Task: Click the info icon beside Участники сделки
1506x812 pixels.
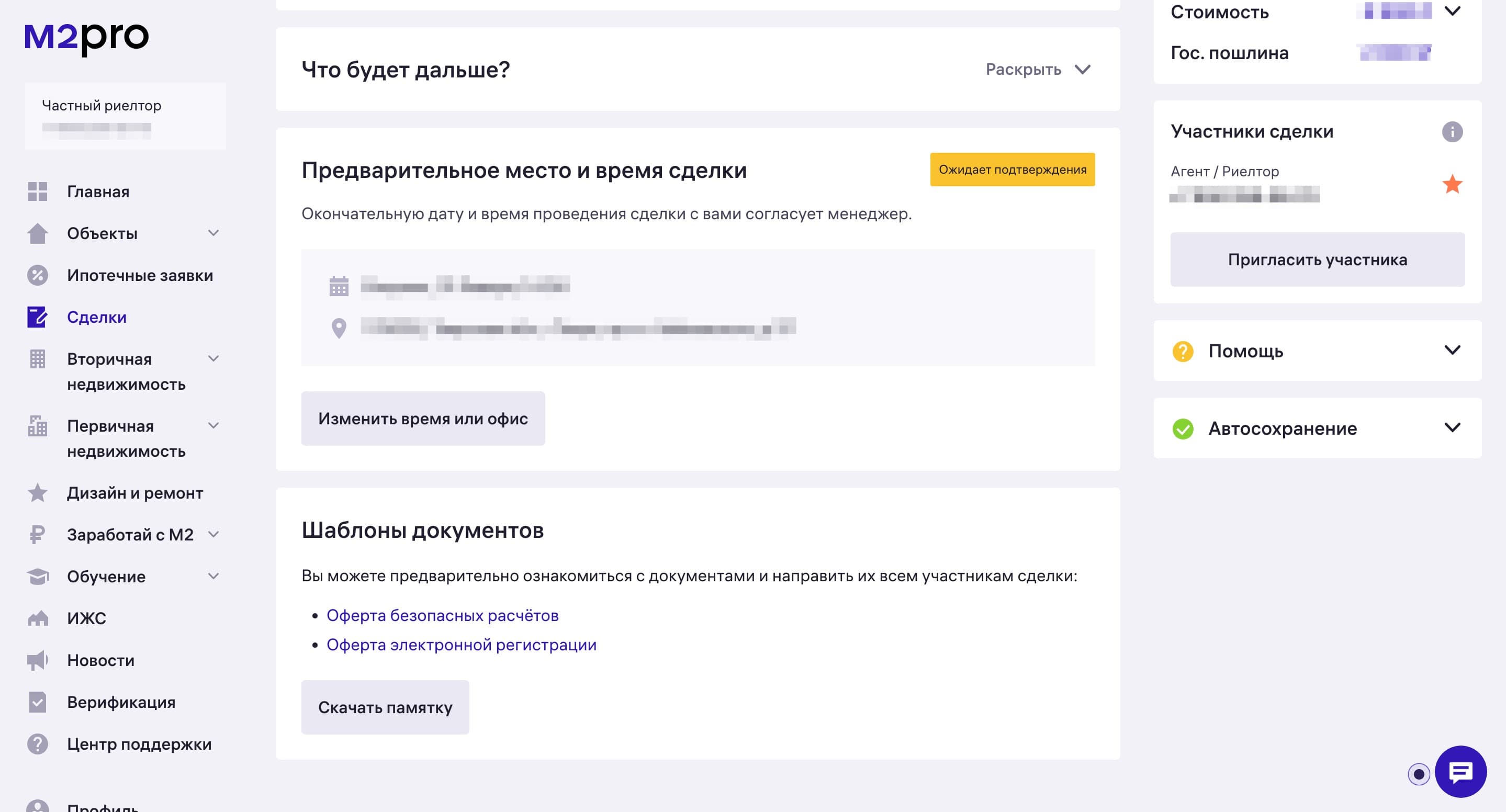Action: point(1452,131)
